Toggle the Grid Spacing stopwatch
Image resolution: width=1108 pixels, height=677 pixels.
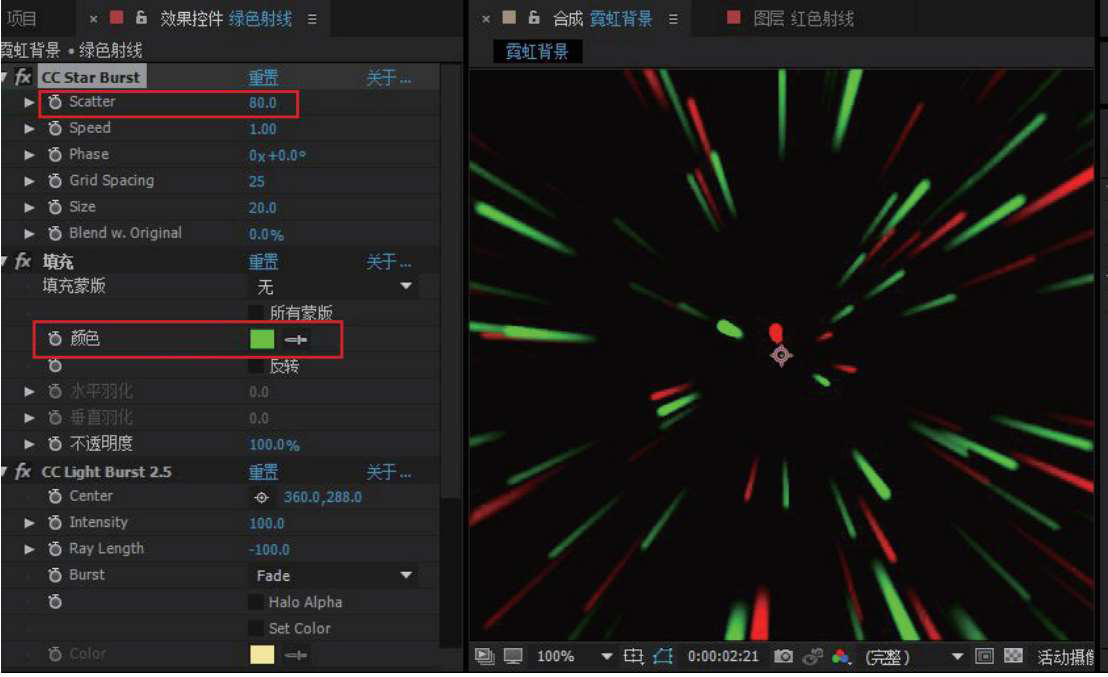(x=55, y=181)
